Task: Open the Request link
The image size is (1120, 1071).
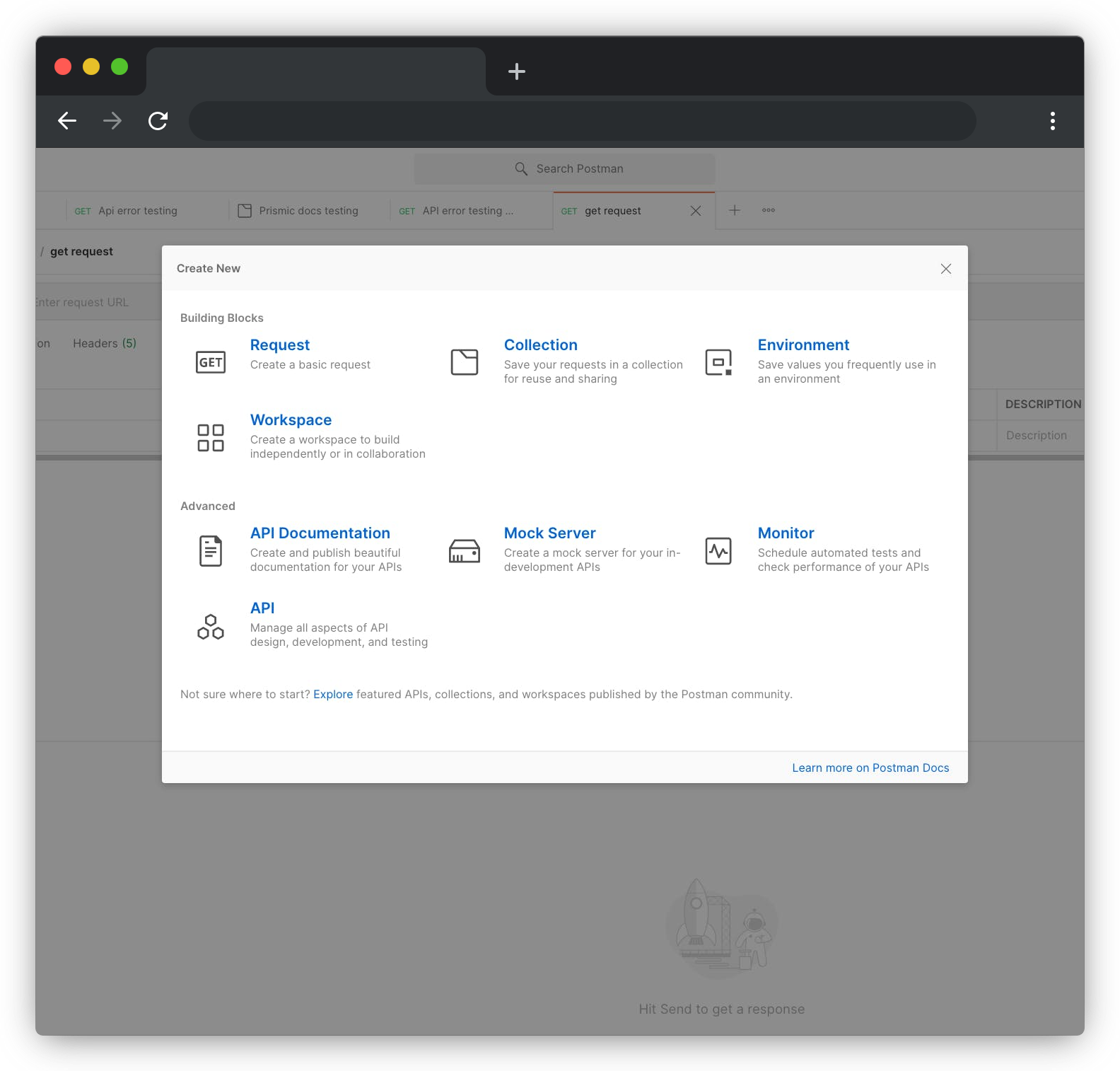Action: (280, 345)
